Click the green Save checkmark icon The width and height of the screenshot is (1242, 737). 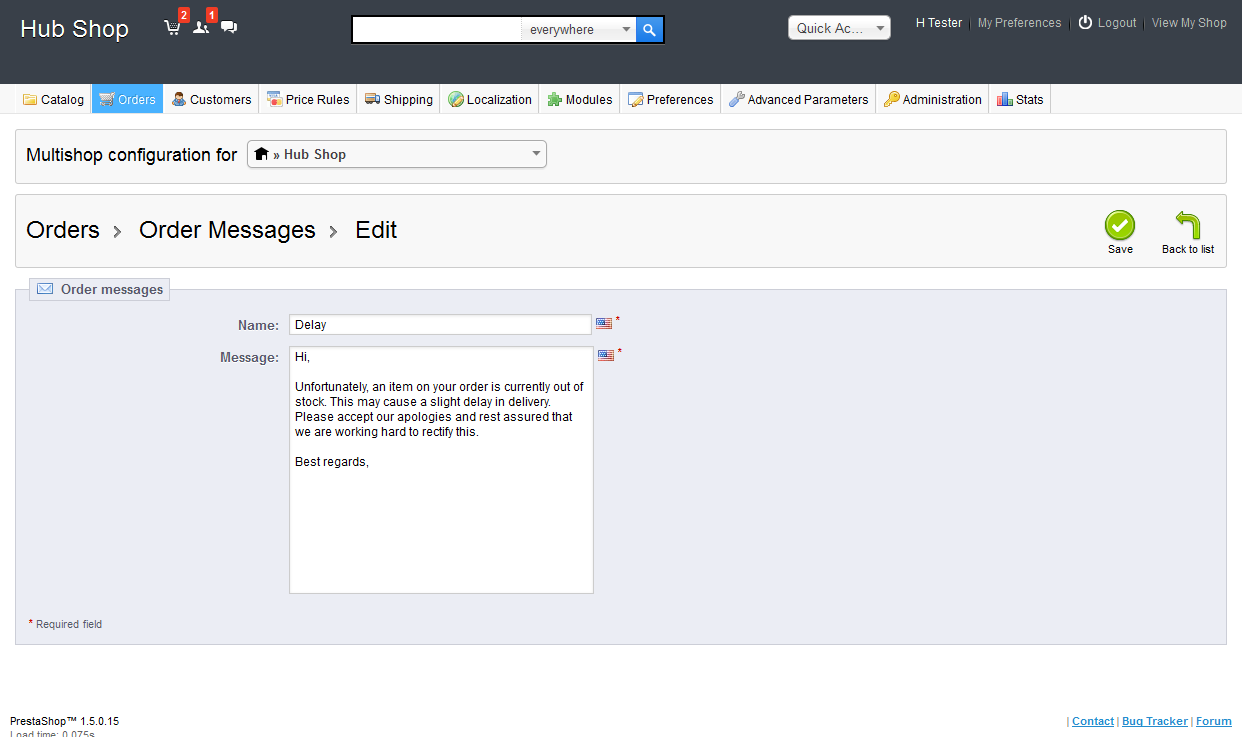(x=1120, y=226)
